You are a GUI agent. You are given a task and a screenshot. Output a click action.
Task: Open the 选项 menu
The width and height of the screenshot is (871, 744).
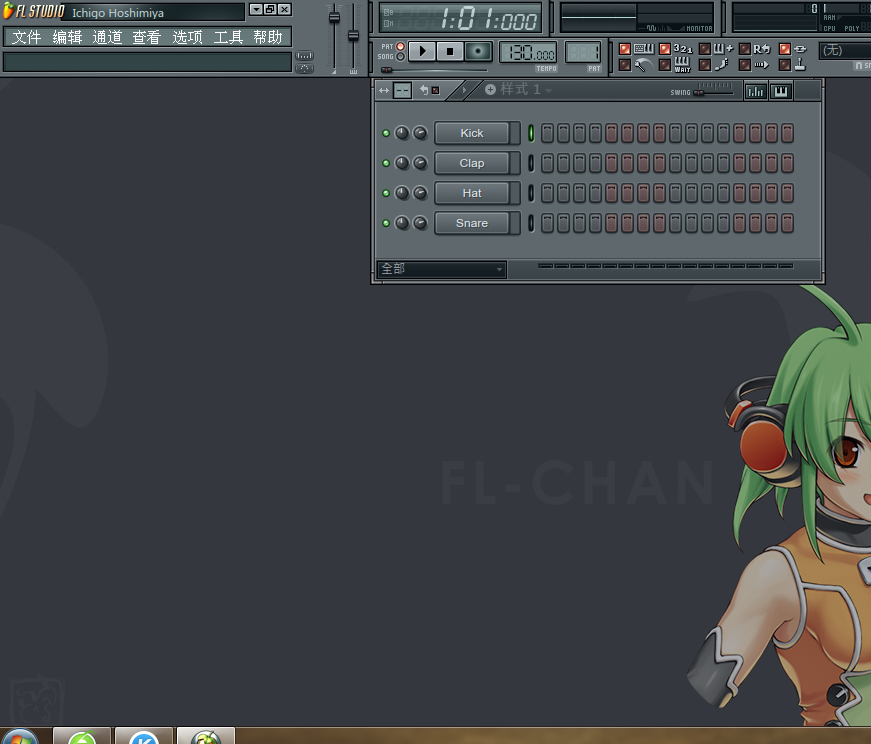(187, 37)
